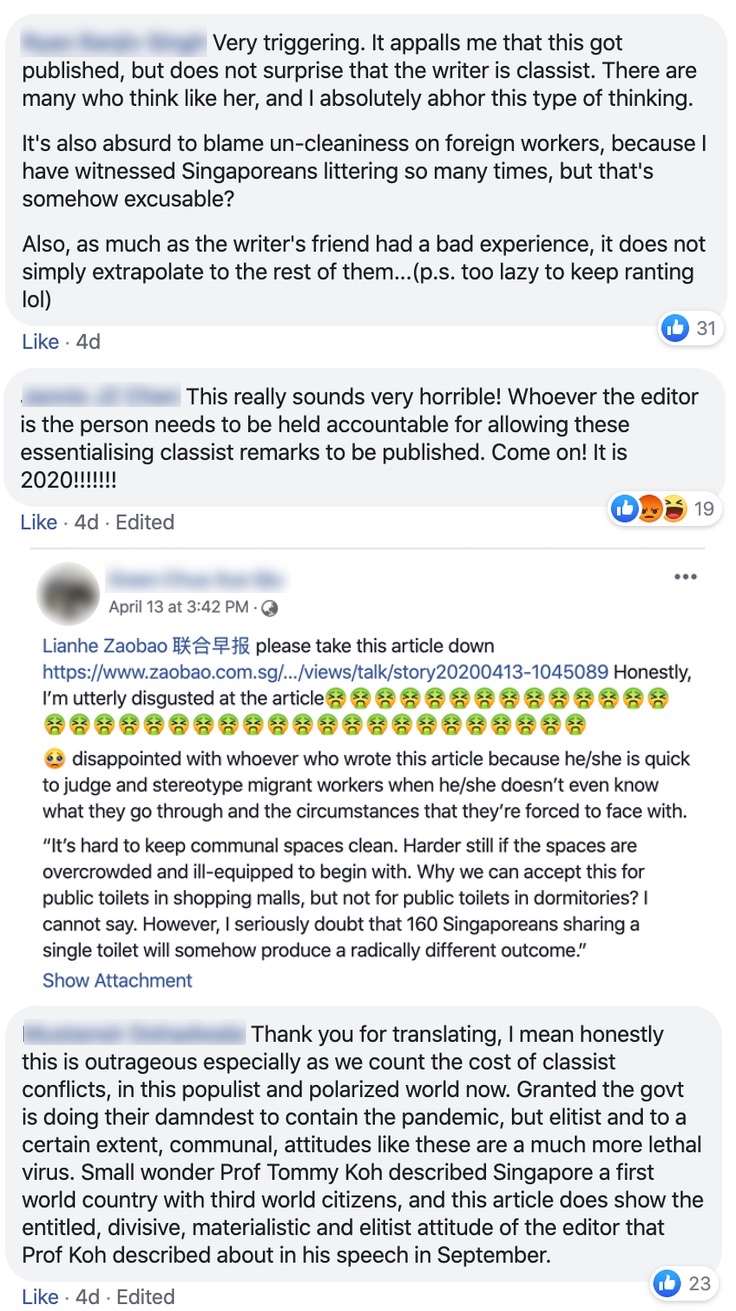Expand Show Attachment on the shared post
The height and width of the screenshot is (1311, 736).
117,980
